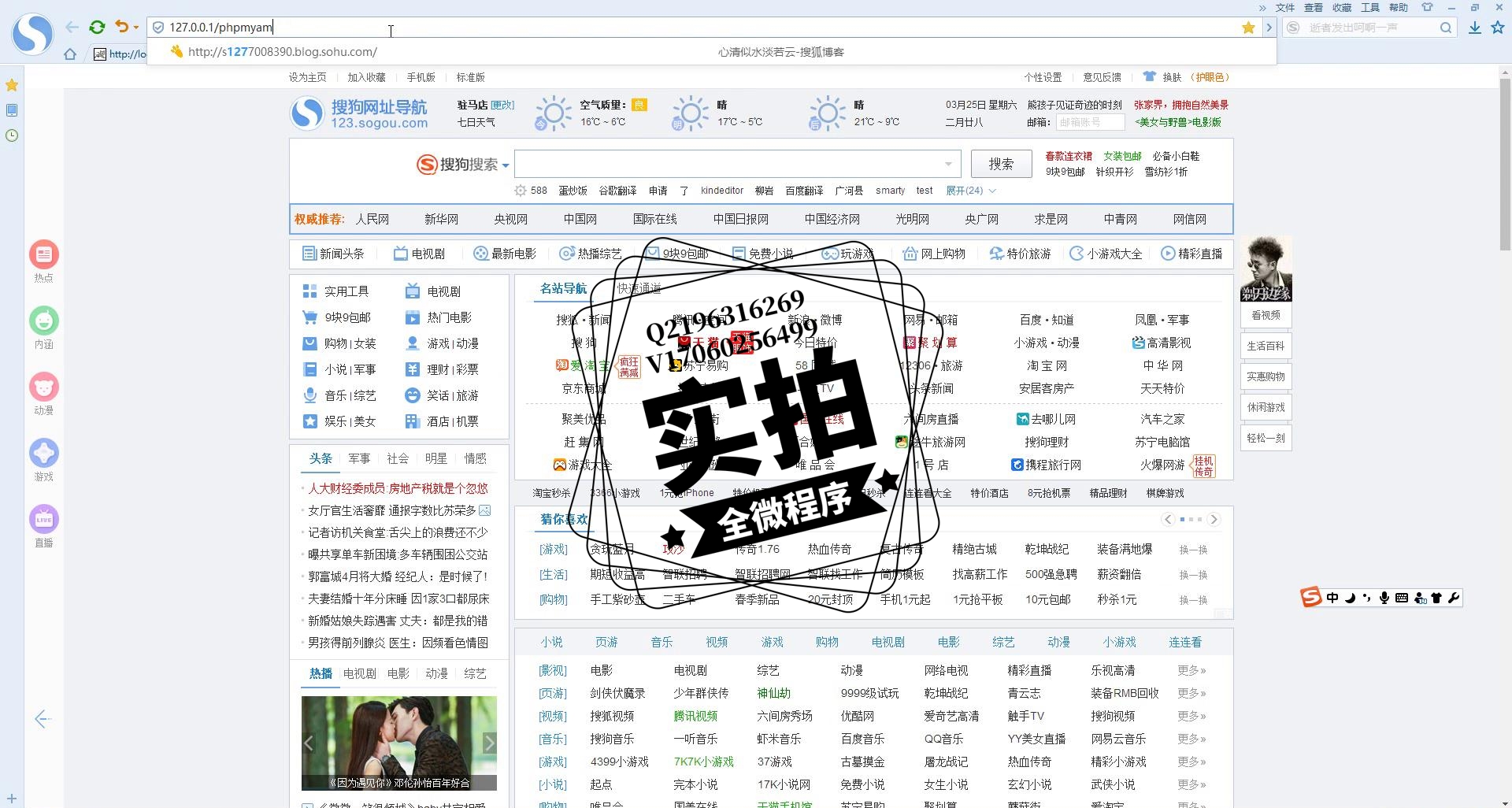This screenshot has height=808, width=1512.
Task: Click the 设为主页 link
Action: (x=307, y=77)
